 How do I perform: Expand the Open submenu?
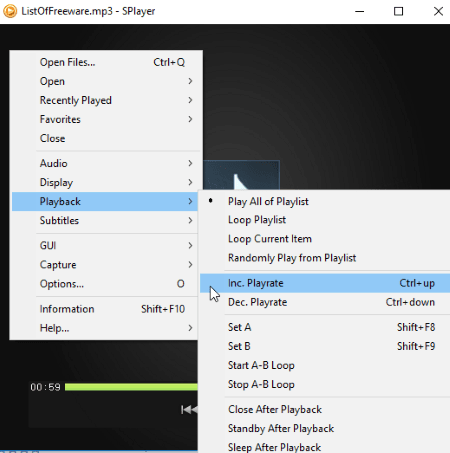tap(106, 81)
